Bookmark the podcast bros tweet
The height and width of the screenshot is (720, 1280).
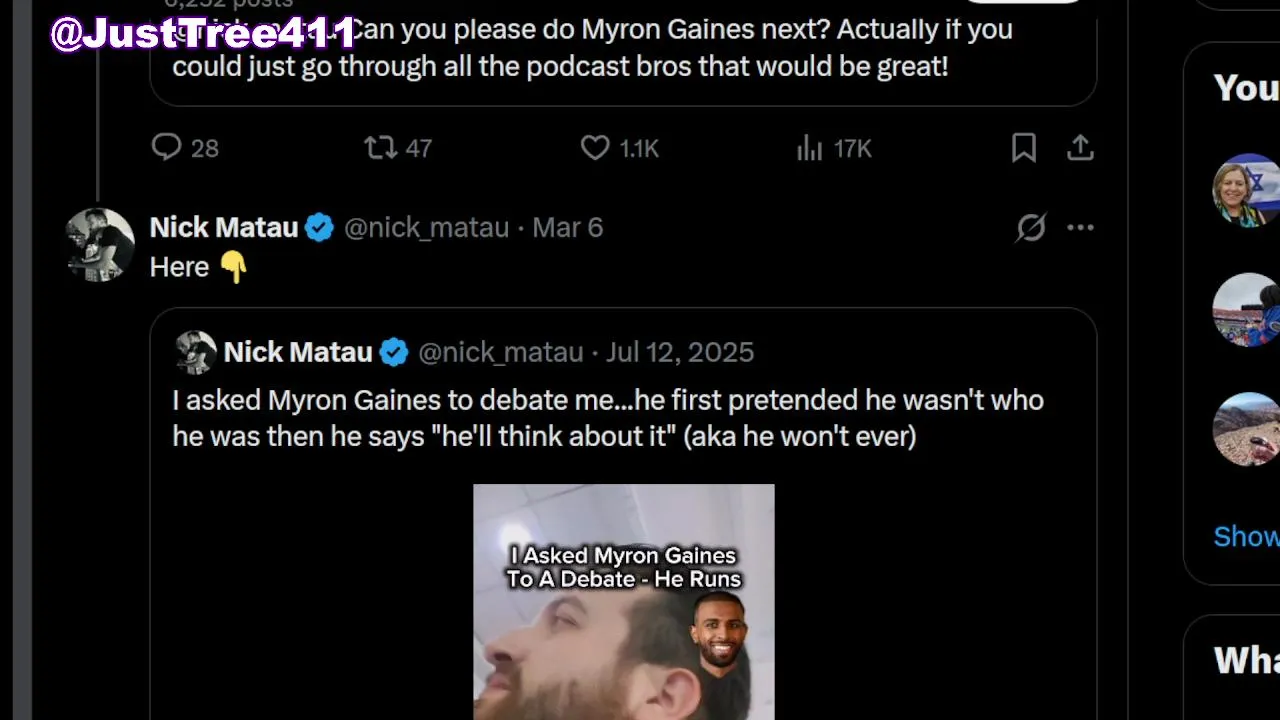point(1024,148)
